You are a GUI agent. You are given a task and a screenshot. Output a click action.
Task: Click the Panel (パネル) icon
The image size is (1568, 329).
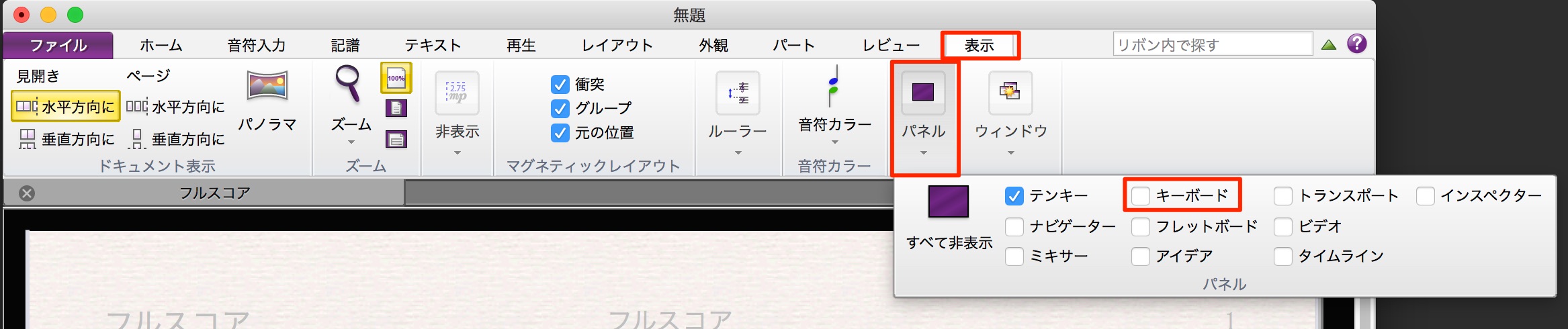point(923,93)
